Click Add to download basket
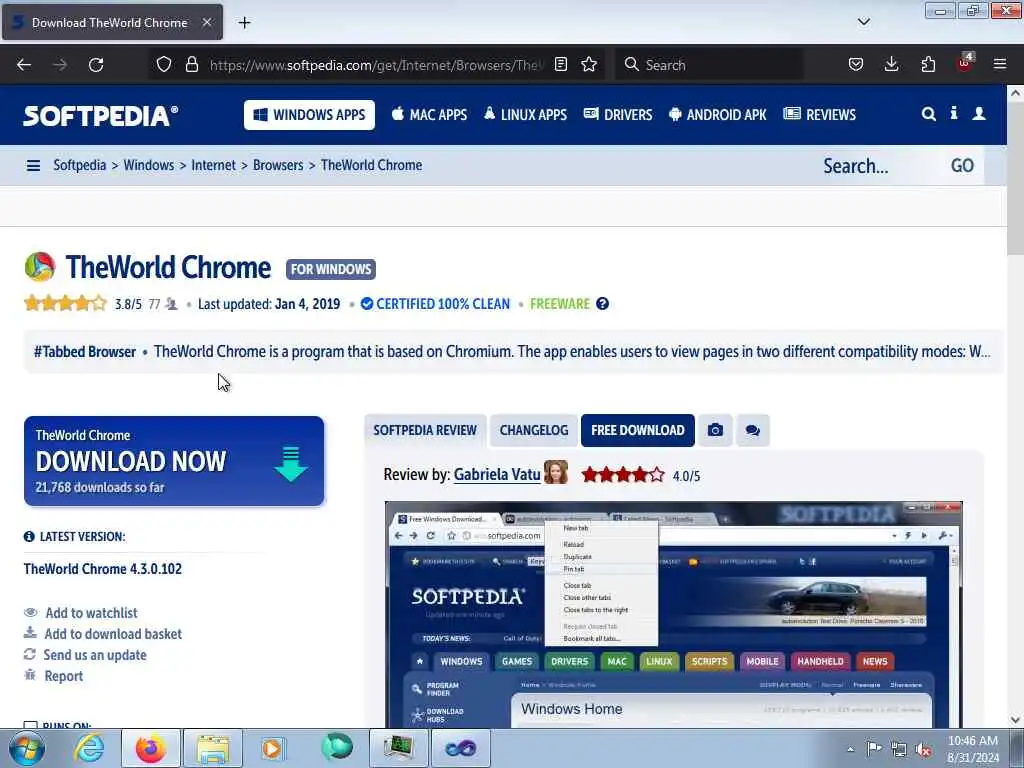1024x768 pixels. [113, 633]
